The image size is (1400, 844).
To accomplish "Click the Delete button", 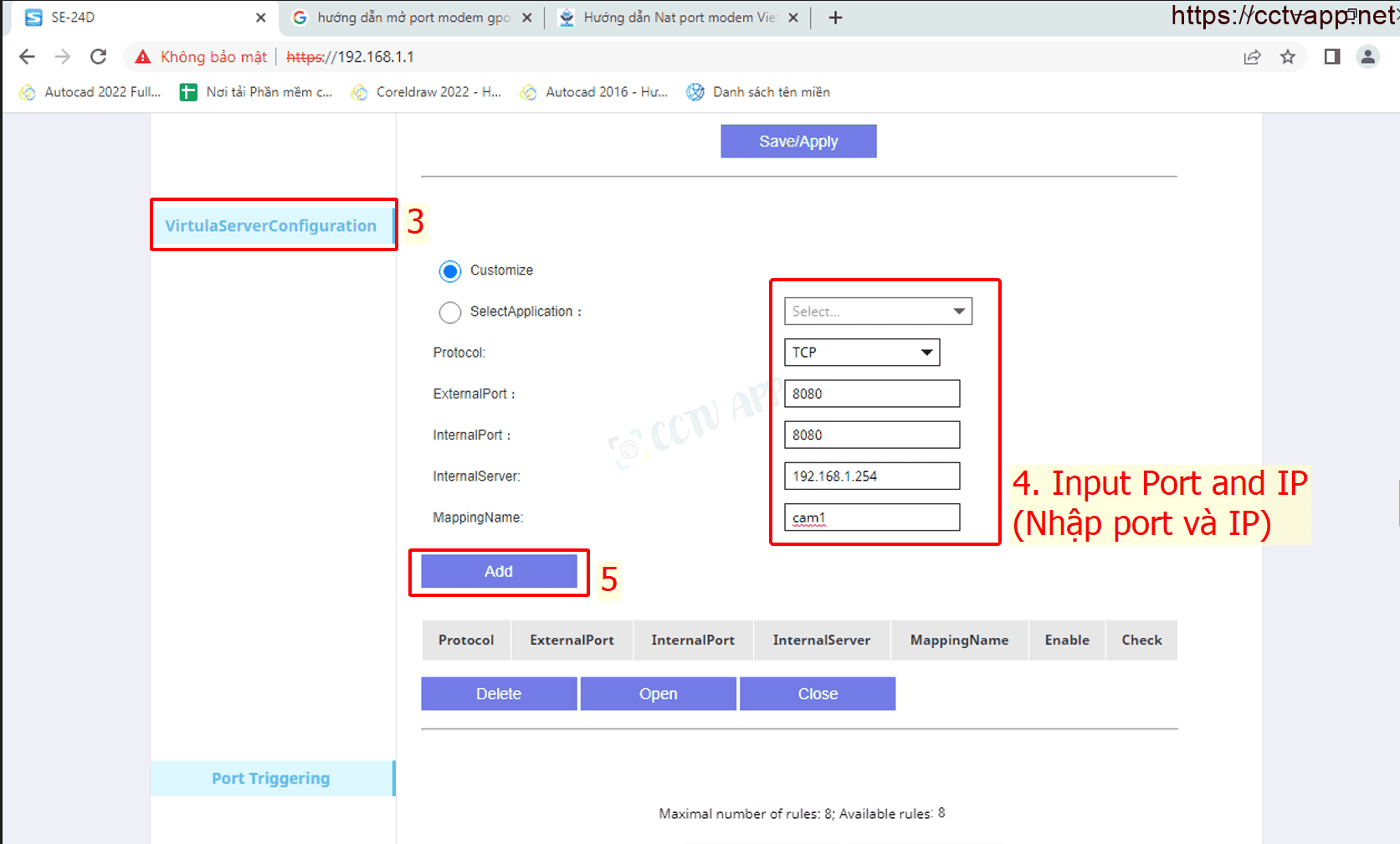I will 499,694.
